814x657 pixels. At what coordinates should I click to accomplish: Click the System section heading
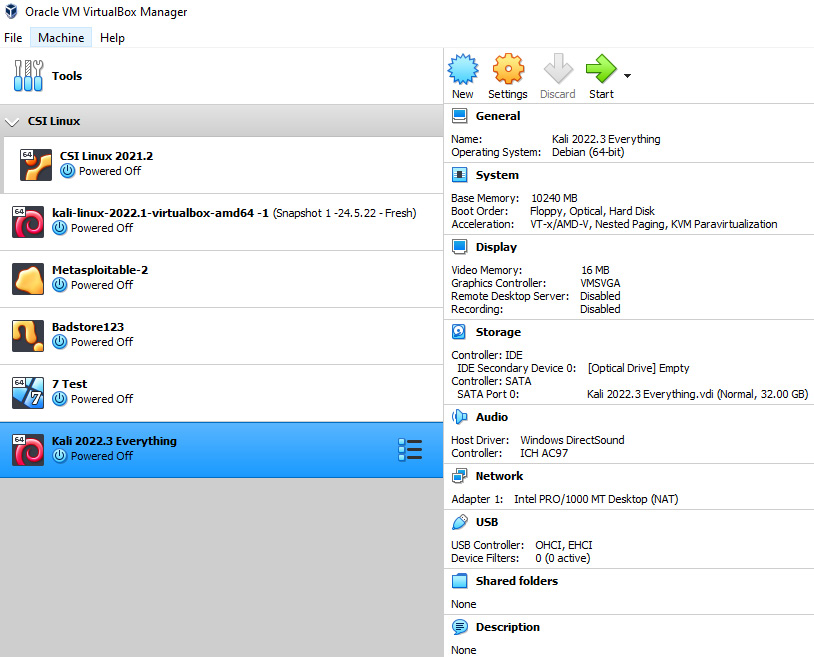tap(497, 175)
